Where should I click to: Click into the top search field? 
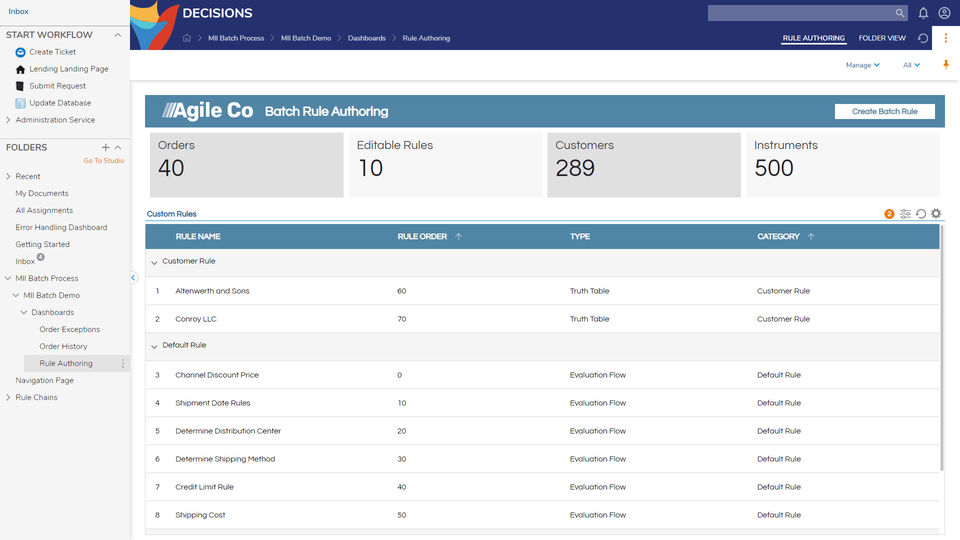click(800, 13)
